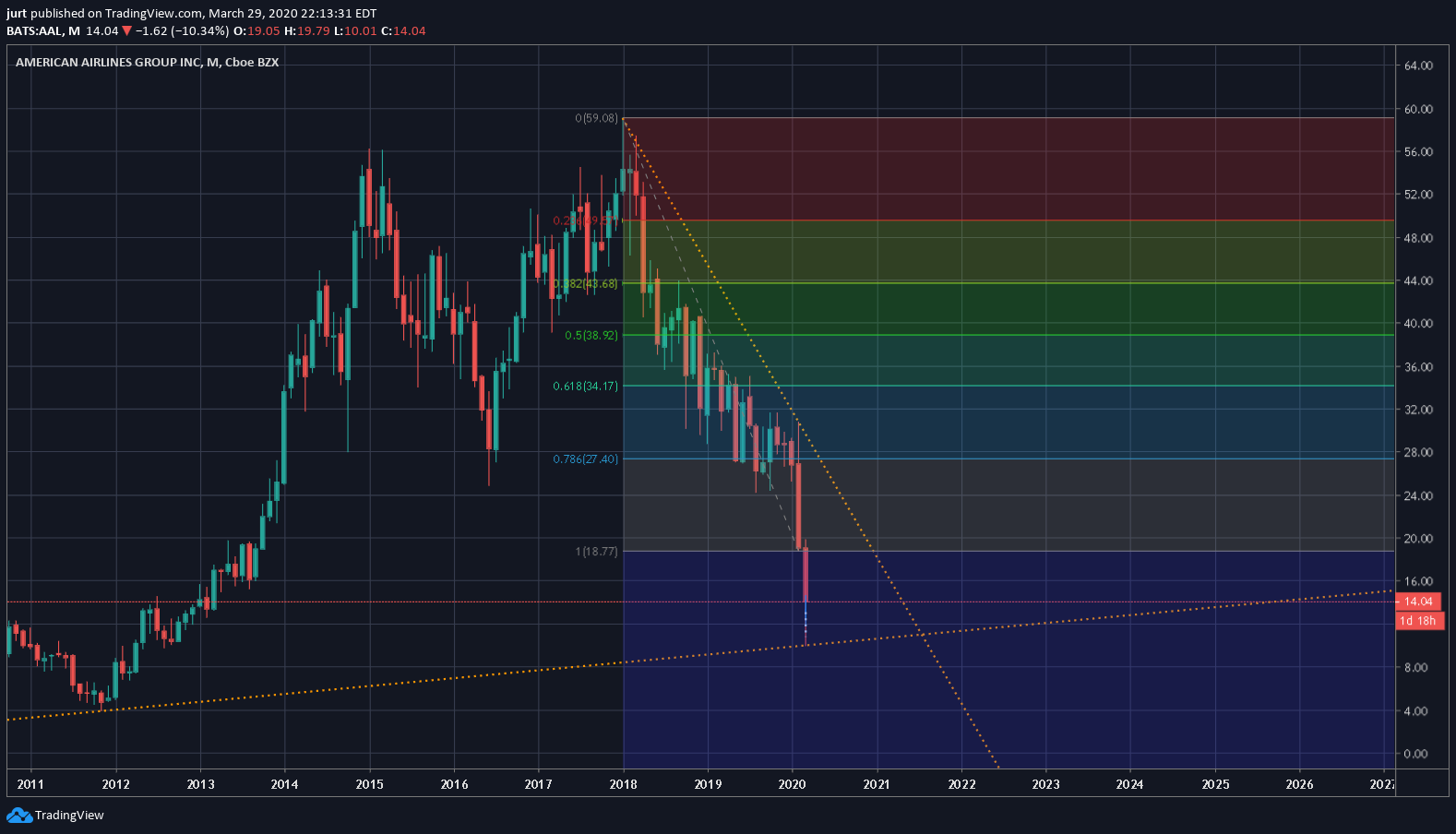1456x834 pixels.
Task: Click the '2021' year on time axis
Action: tap(877, 784)
